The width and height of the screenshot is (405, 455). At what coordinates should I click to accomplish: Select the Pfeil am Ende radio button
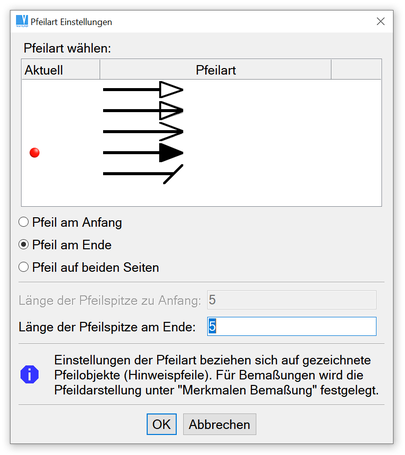pos(23,245)
